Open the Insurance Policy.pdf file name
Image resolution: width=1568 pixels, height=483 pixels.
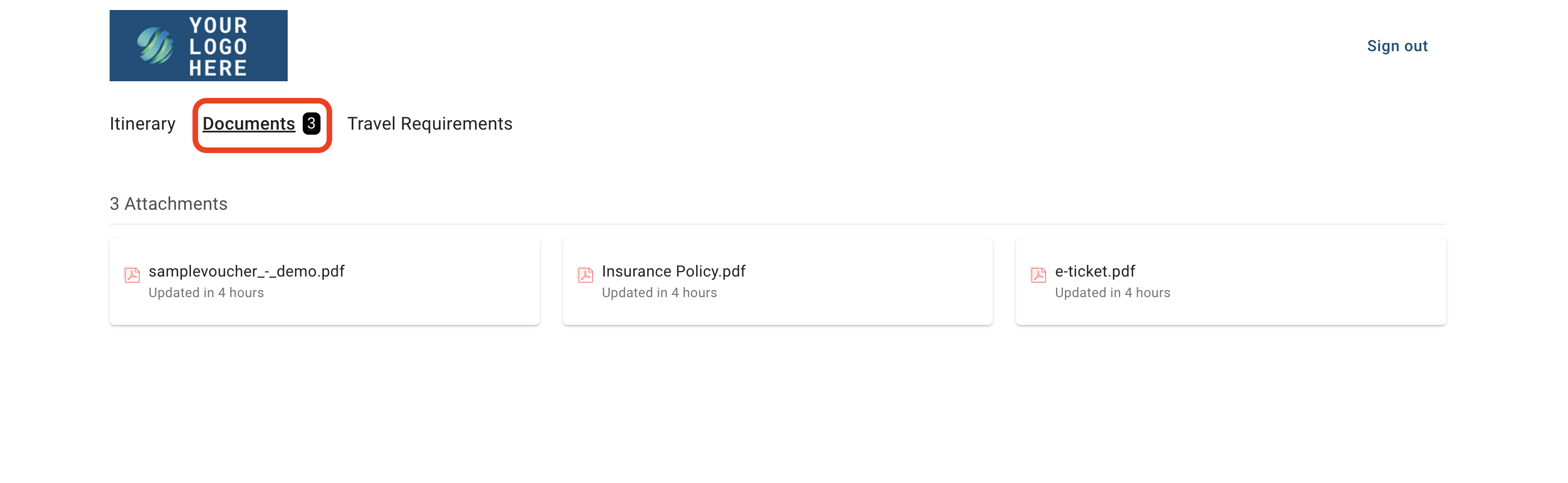673,271
